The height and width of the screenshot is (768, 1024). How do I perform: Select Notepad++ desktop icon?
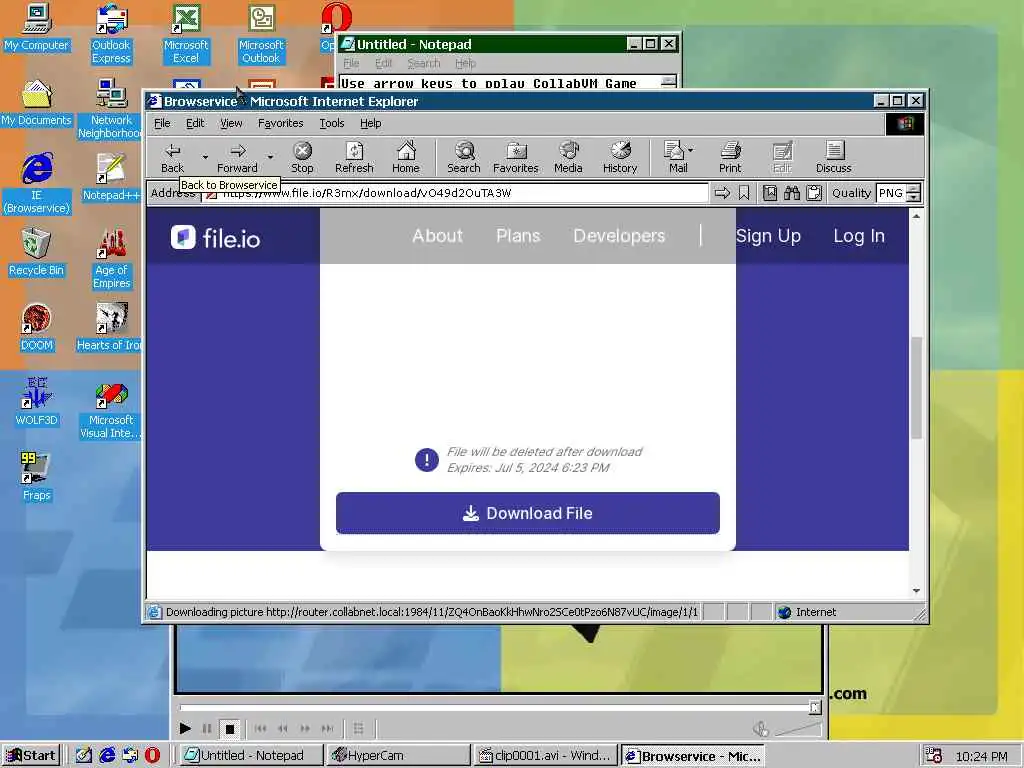[x=111, y=178]
